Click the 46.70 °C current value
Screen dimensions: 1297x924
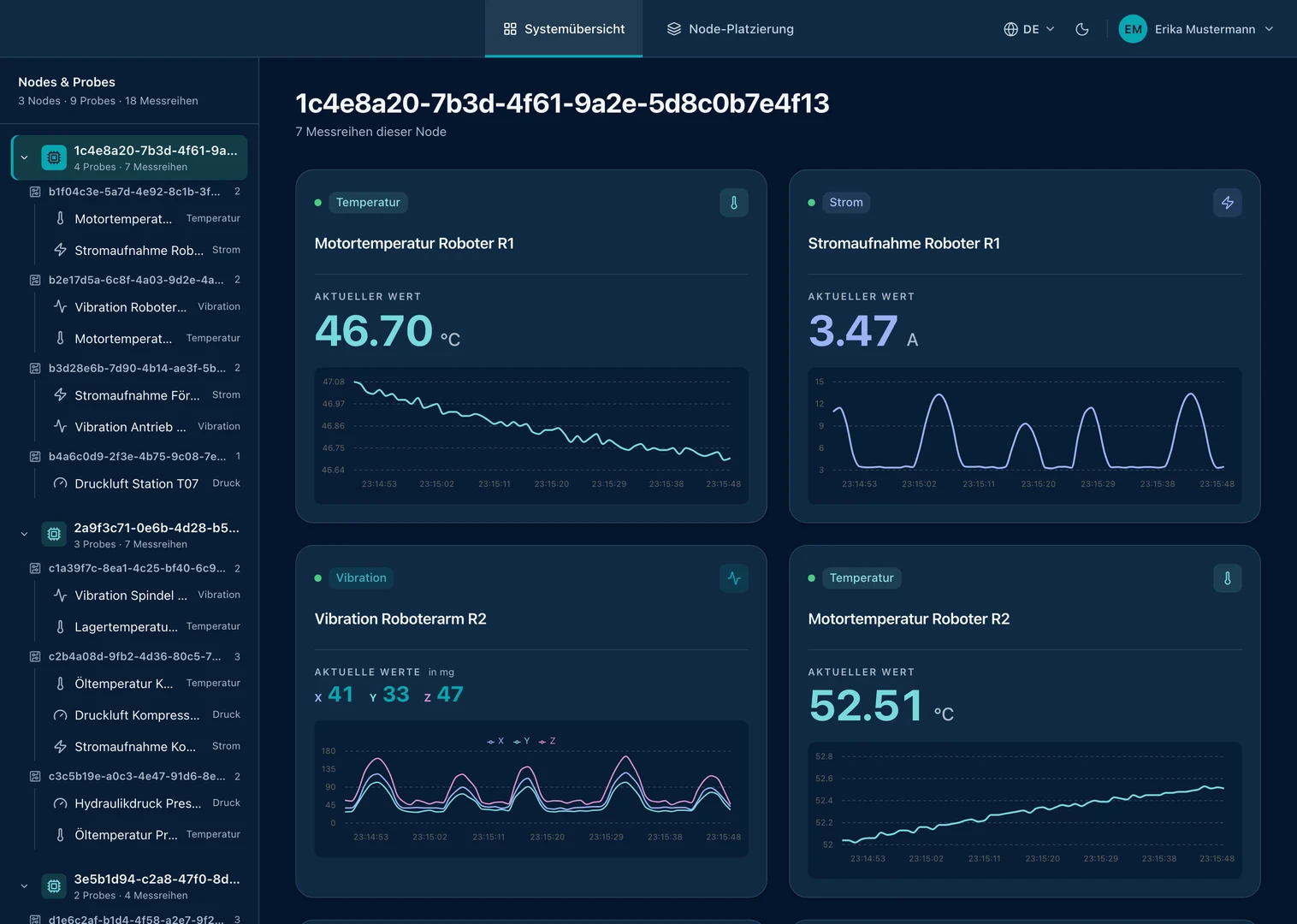point(388,331)
